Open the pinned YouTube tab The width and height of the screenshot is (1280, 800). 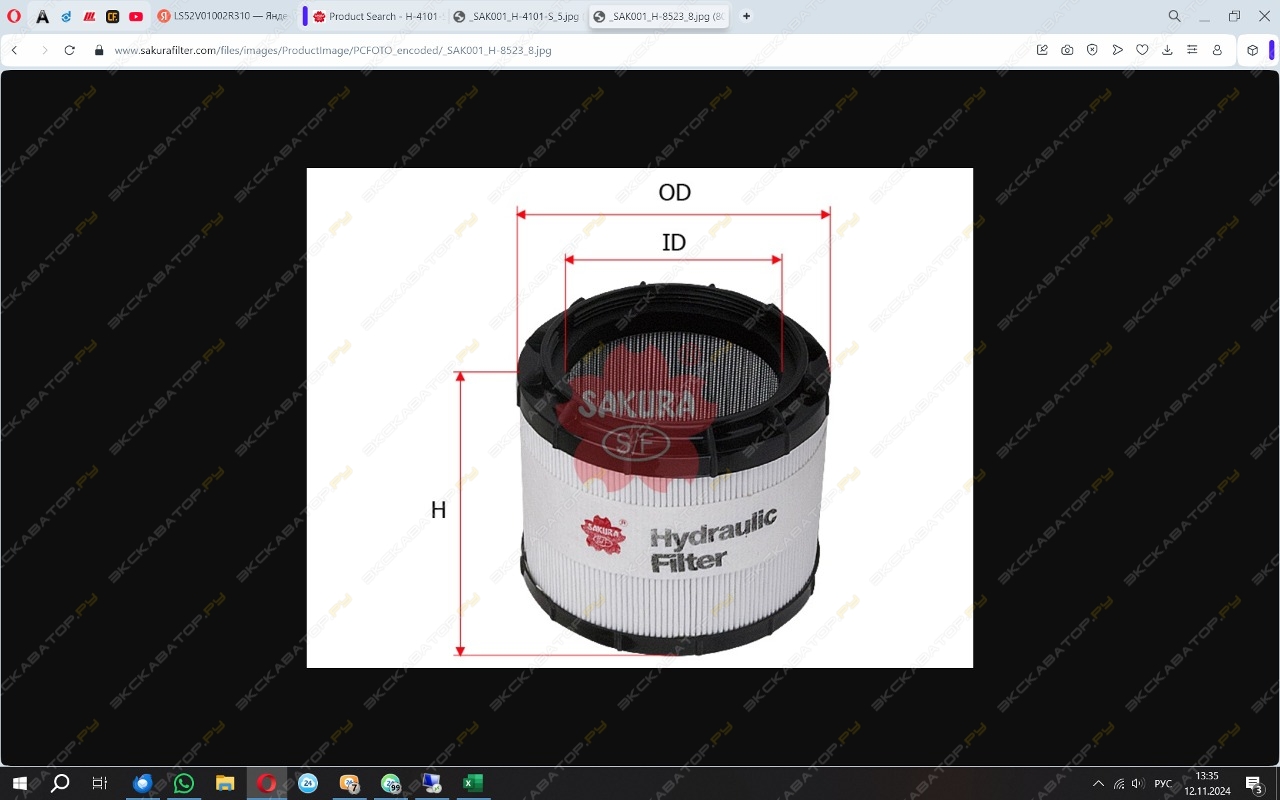136,16
